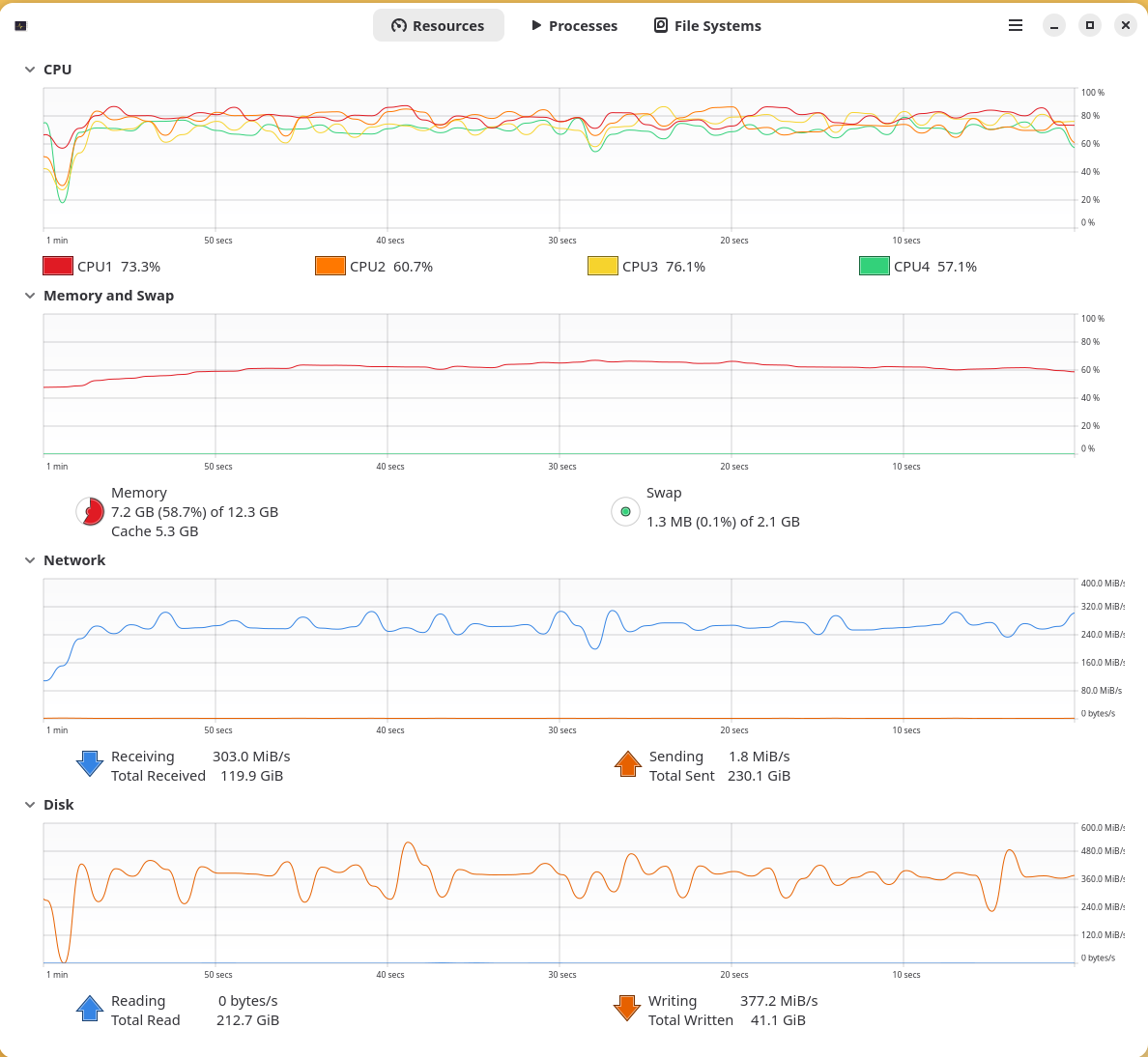1148x1057 pixels.
Task: Click the green CPU4 color swatch
Action: click(874, 265)
